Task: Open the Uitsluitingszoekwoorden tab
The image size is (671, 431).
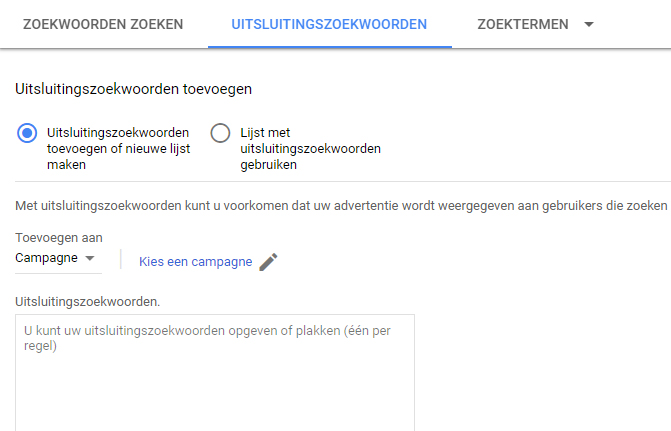Action: 329,24
